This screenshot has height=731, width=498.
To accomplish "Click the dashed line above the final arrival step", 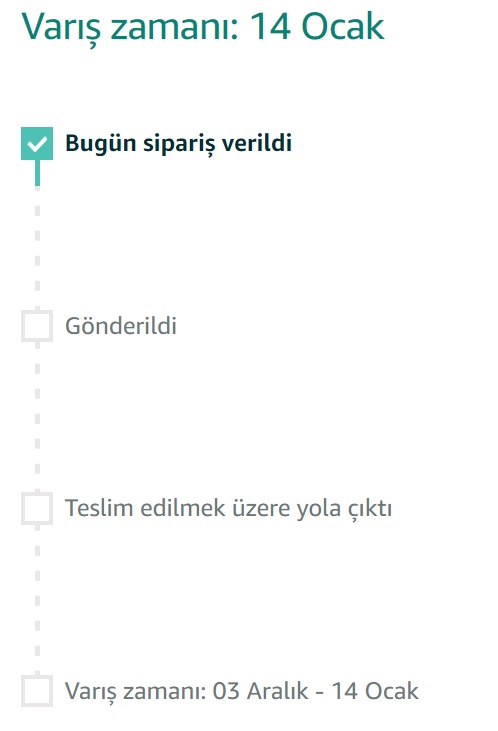I will [x=37, y=600].
